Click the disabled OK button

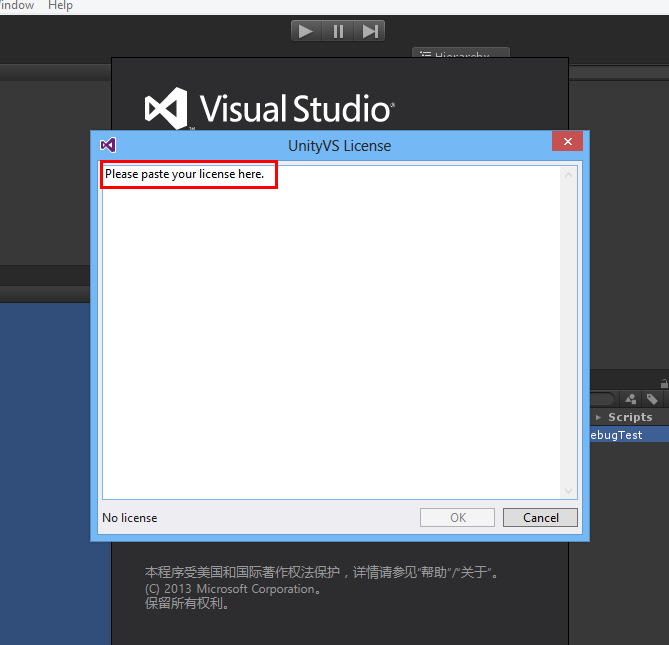[x=457, y=517]
